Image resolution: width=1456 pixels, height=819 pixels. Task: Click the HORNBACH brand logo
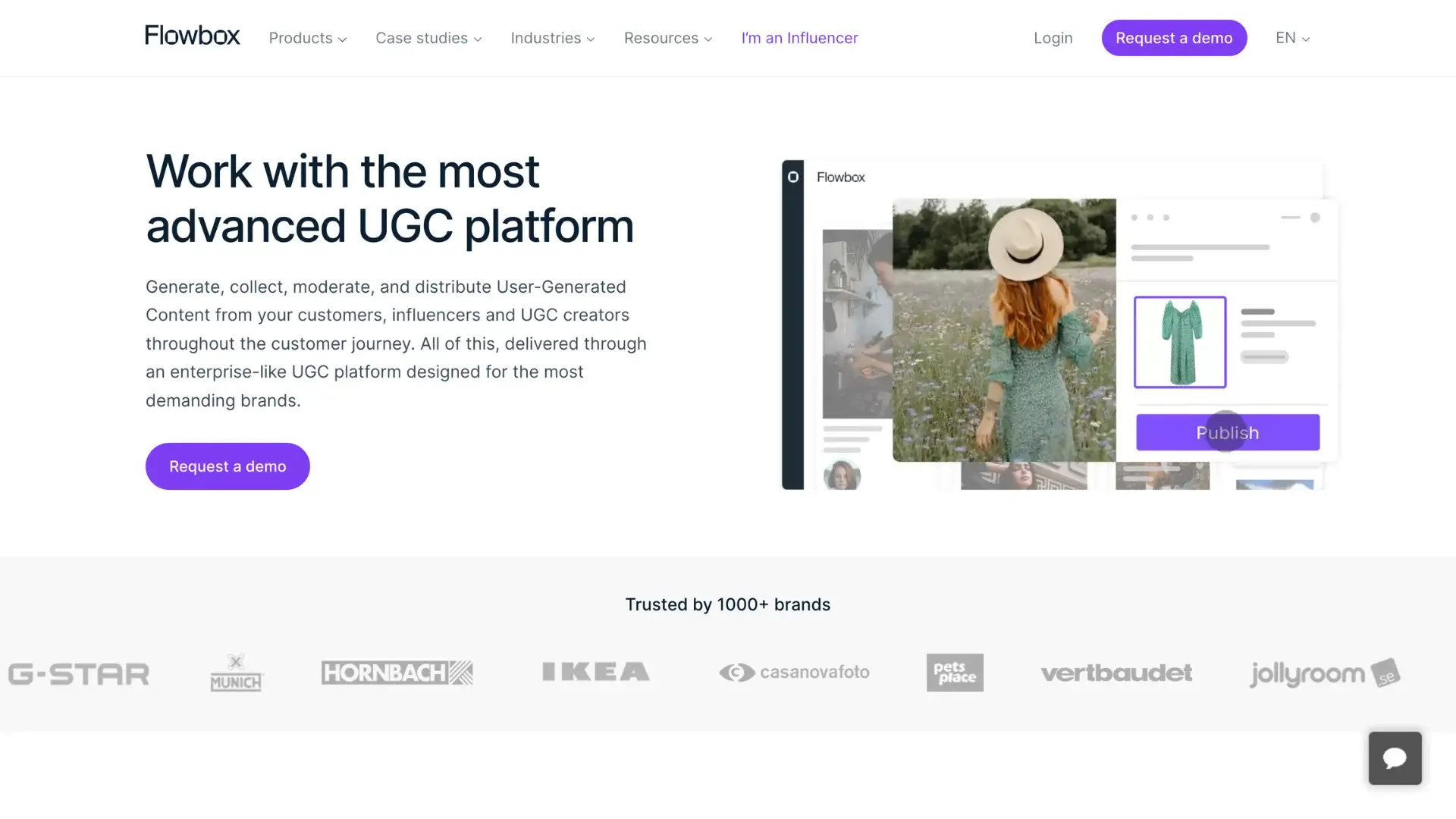[x=397, y=672]
